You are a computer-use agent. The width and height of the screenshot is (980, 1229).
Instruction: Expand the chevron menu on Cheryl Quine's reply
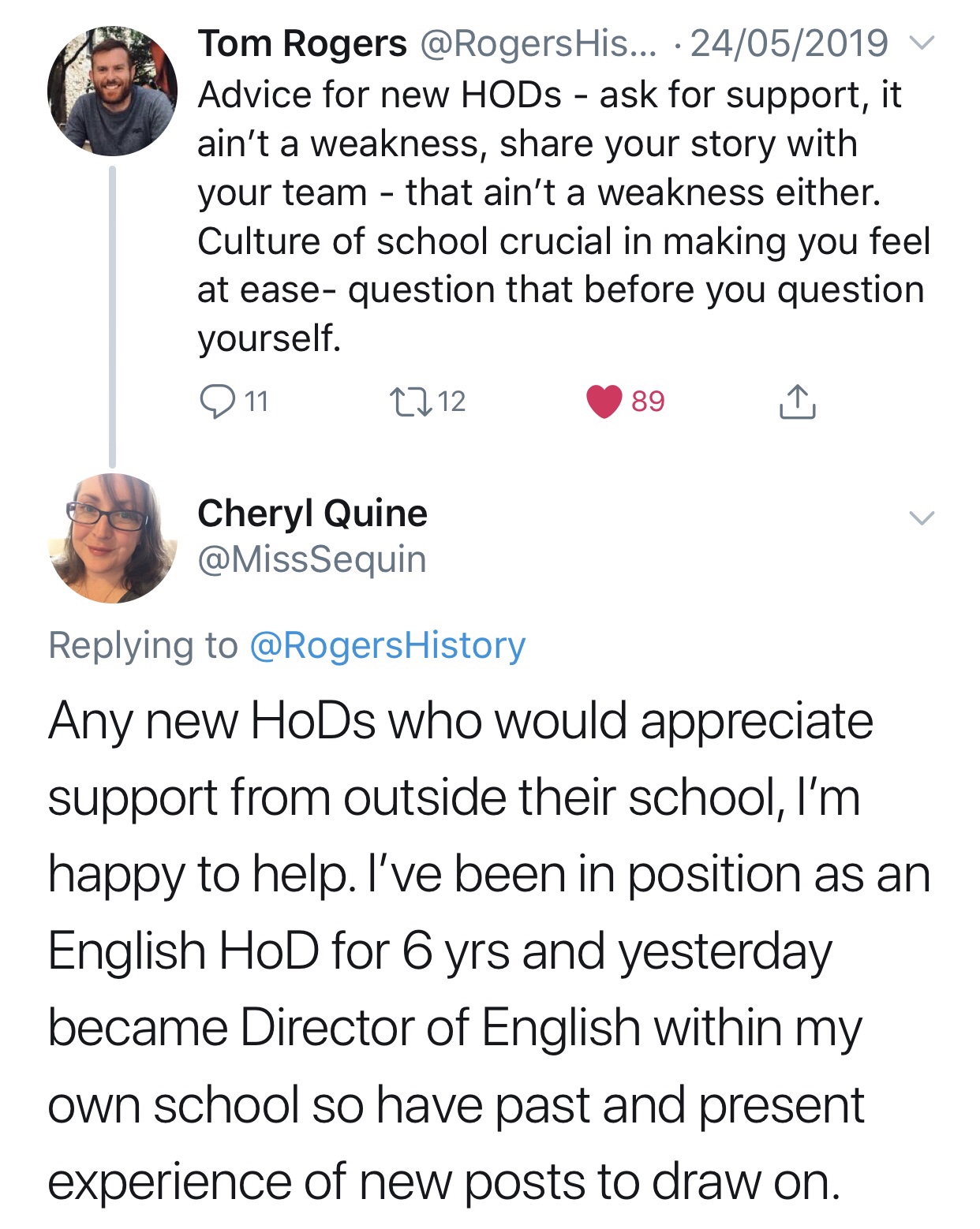click(922, 518)
